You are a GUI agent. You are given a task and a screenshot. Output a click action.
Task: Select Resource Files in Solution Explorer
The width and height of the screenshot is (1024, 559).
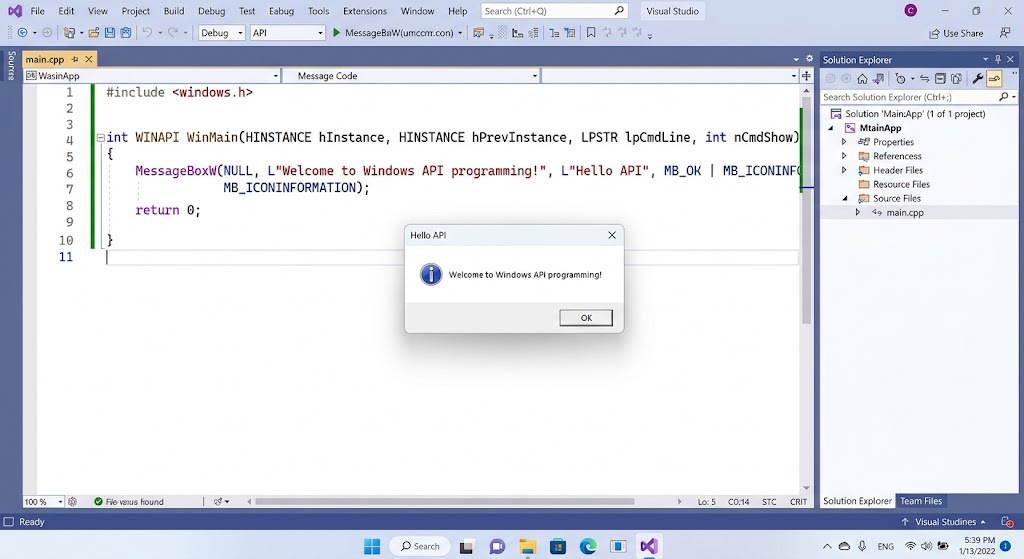point(901,184)
